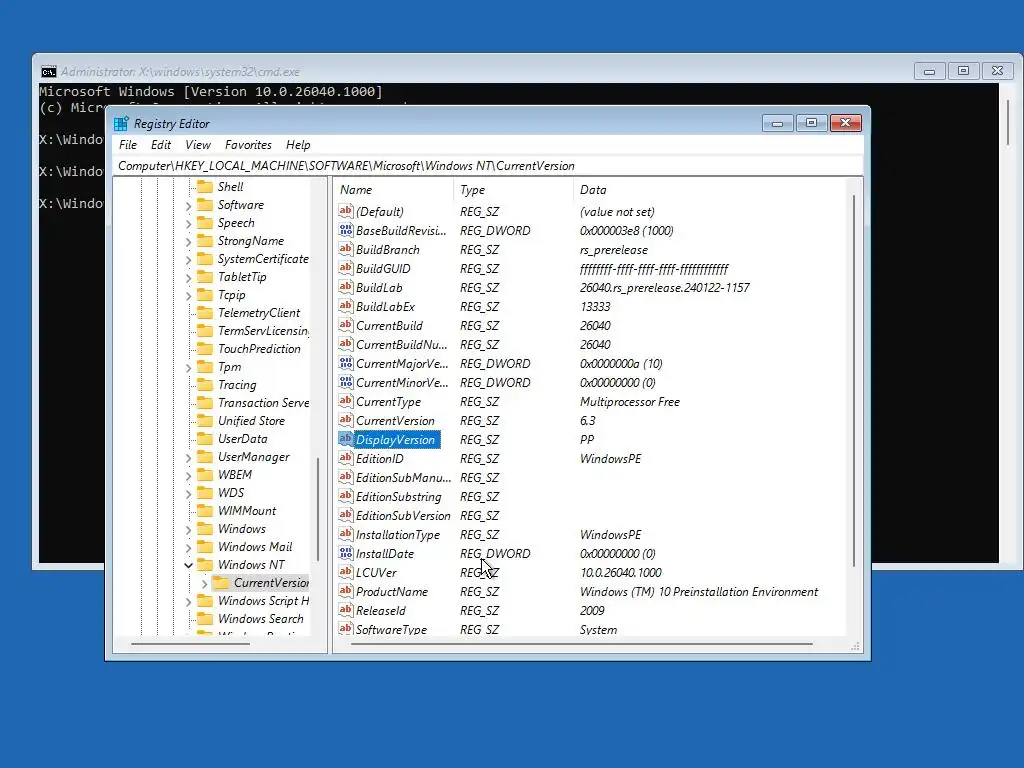
Task: Click the ReleaseId value icon
Action: pyautogui.click(x=345, y=610)
